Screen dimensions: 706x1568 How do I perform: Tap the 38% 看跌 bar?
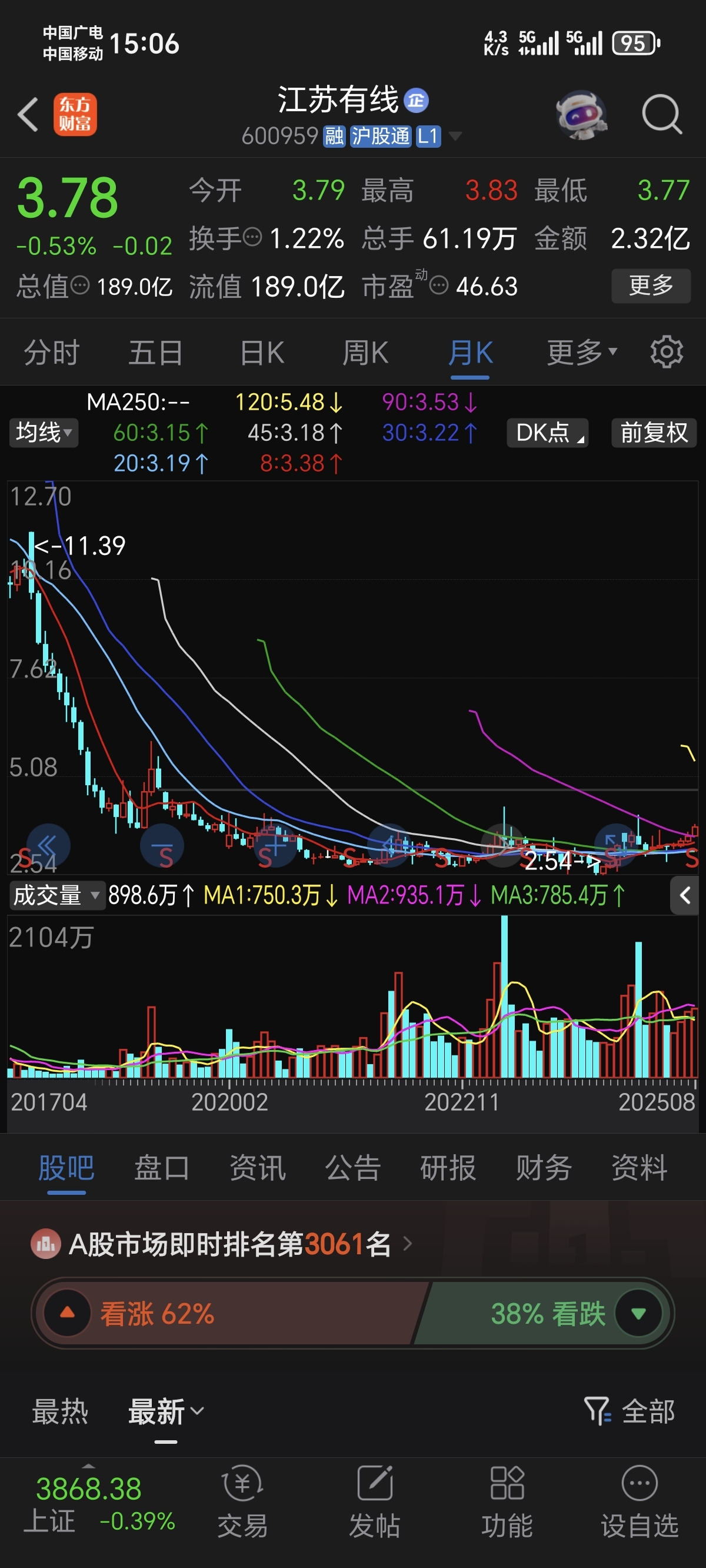[542, 1313]
